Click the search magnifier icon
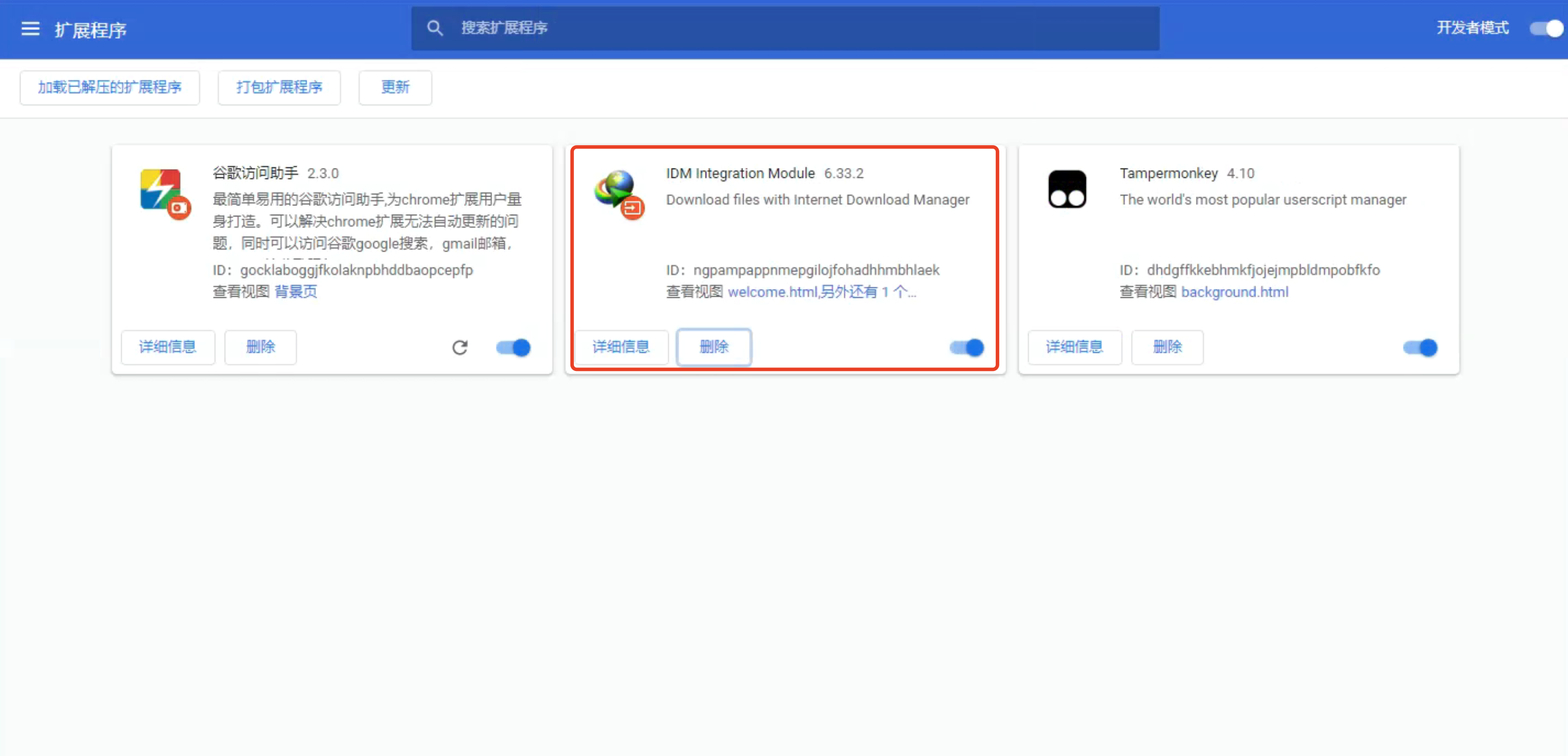The image size is (1568, 756). pos(434,28)
